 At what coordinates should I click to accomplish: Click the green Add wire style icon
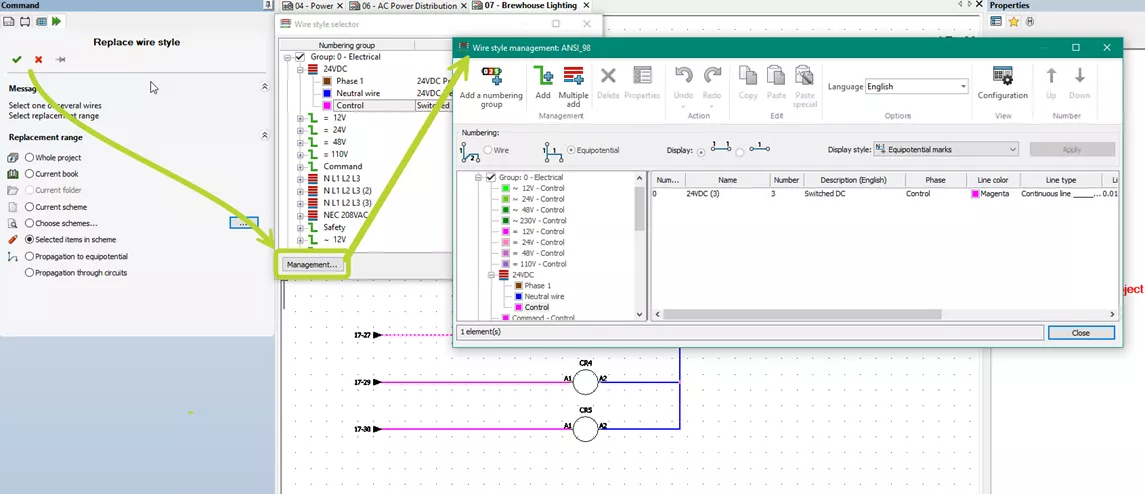pyautogui.click(x=543, y=77)
